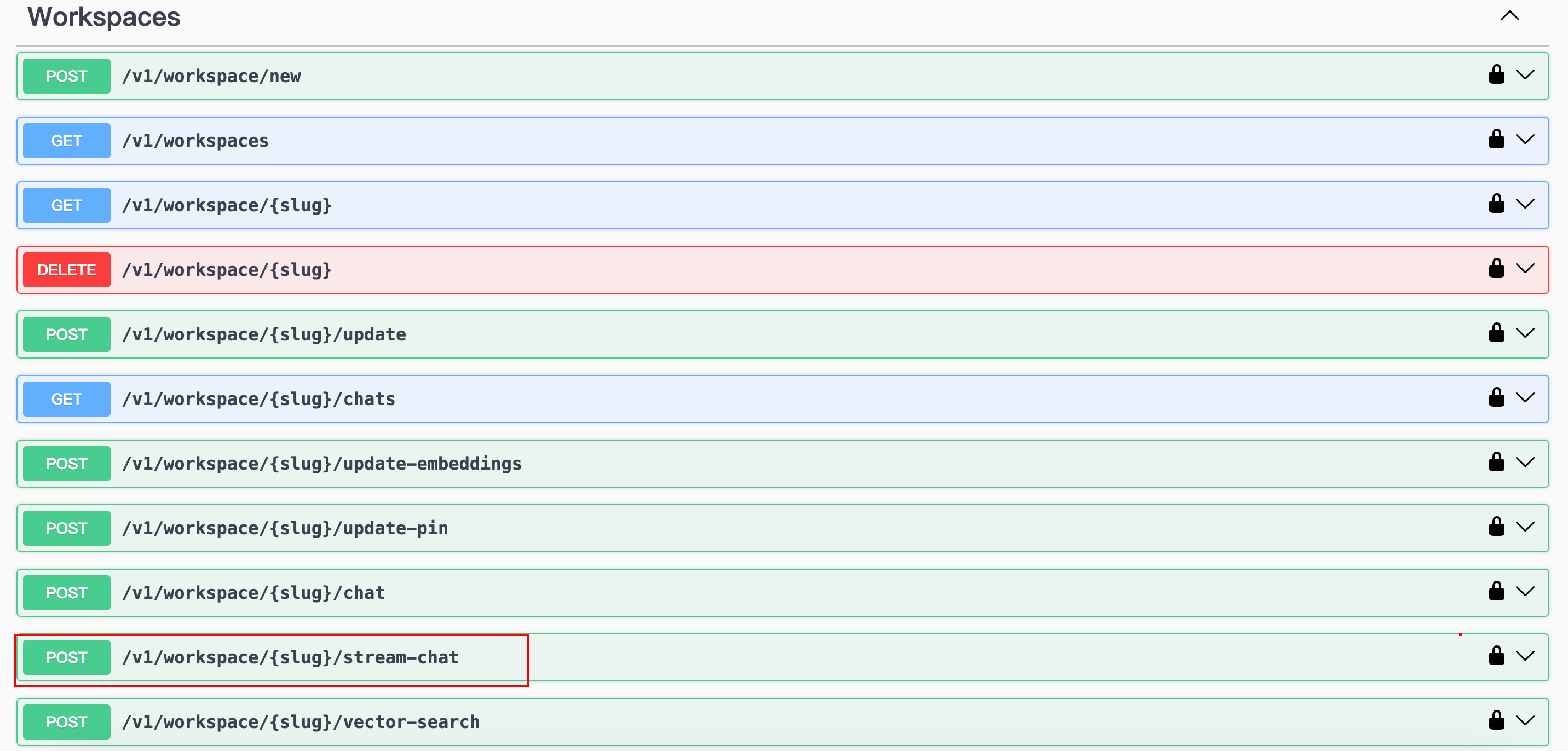Click the GET badge for /v1/workspaces
This screenshot has height=751, width=1568.
66,141
